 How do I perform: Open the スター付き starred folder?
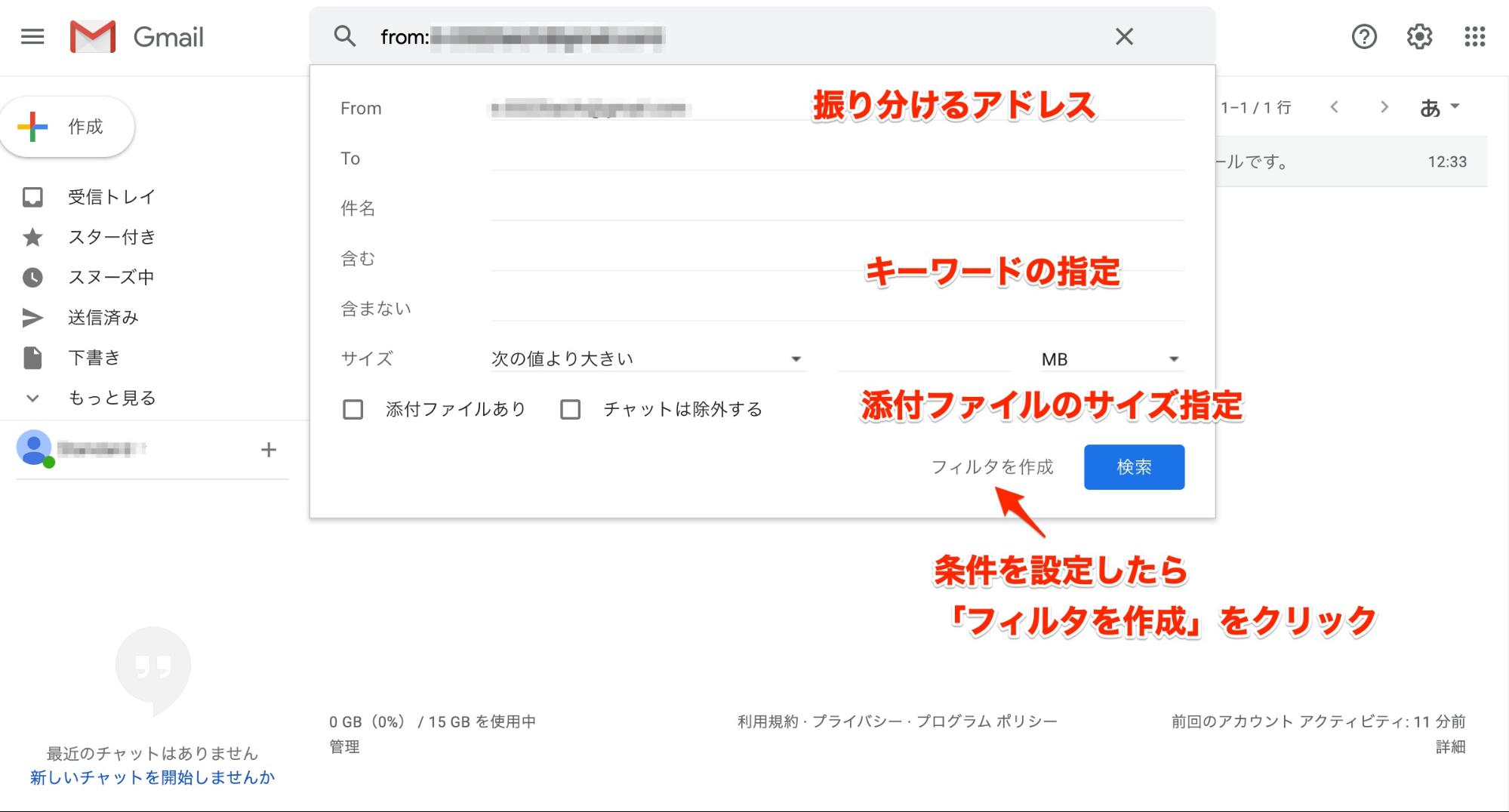click(x=112, y=237)
